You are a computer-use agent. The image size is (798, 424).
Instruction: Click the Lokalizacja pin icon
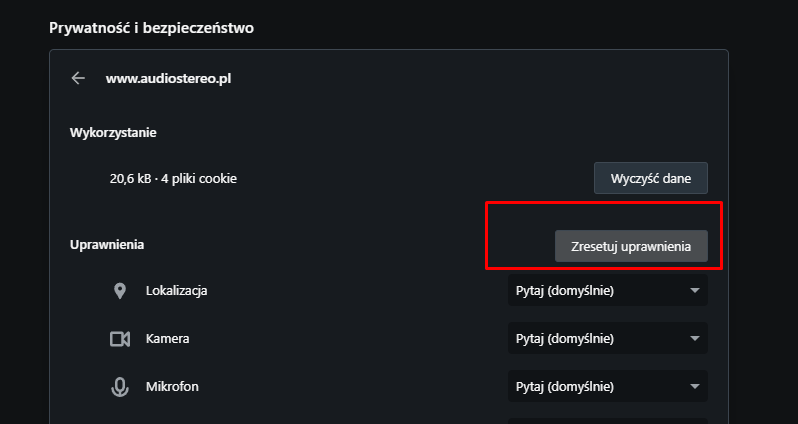tap(120, 291)
